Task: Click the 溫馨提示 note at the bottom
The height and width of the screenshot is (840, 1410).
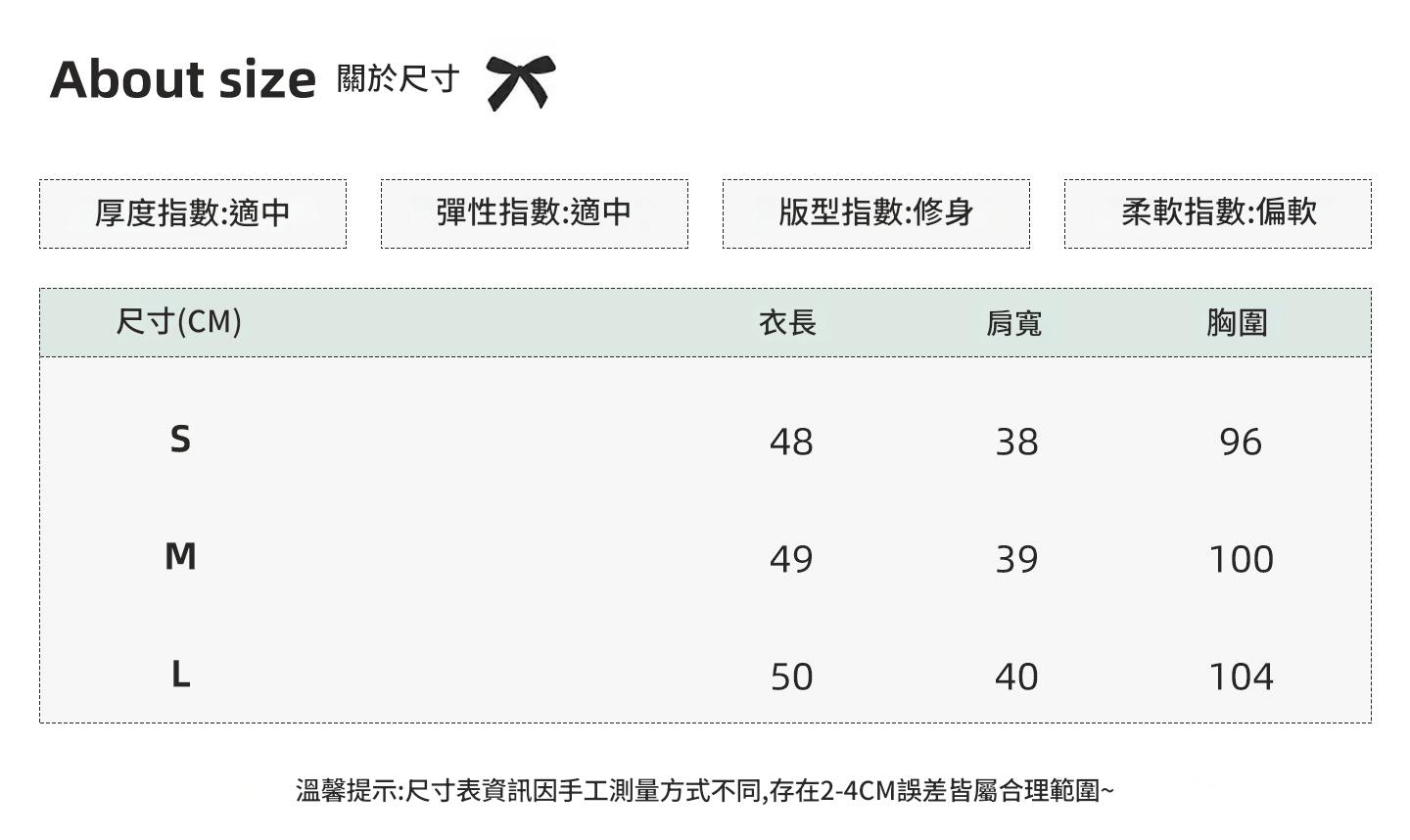Action: pos(705,790)
